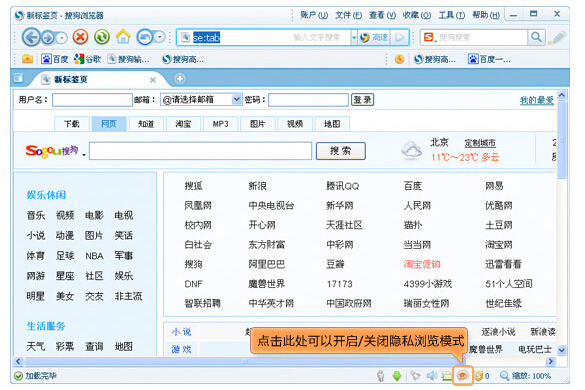
Task: Mute sound with the speaker status icon
Action: tap(432, 375)
